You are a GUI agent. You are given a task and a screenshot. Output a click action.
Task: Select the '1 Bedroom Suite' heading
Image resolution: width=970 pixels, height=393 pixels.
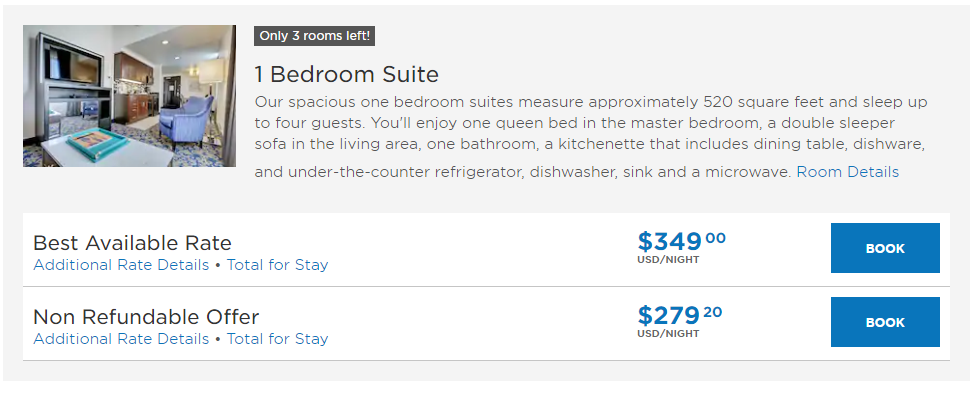346,75
